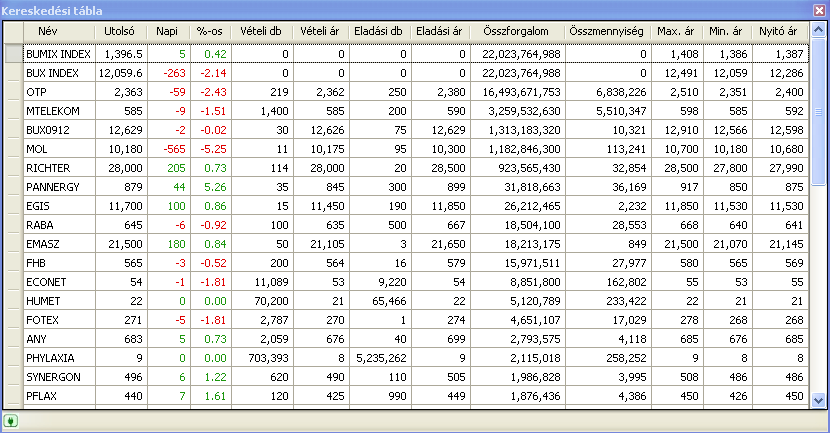Click FOTEX turnover 4,651,107
The width and height of the screenshot is (830, 433).
pyautogui.click(x=535, y=320)
